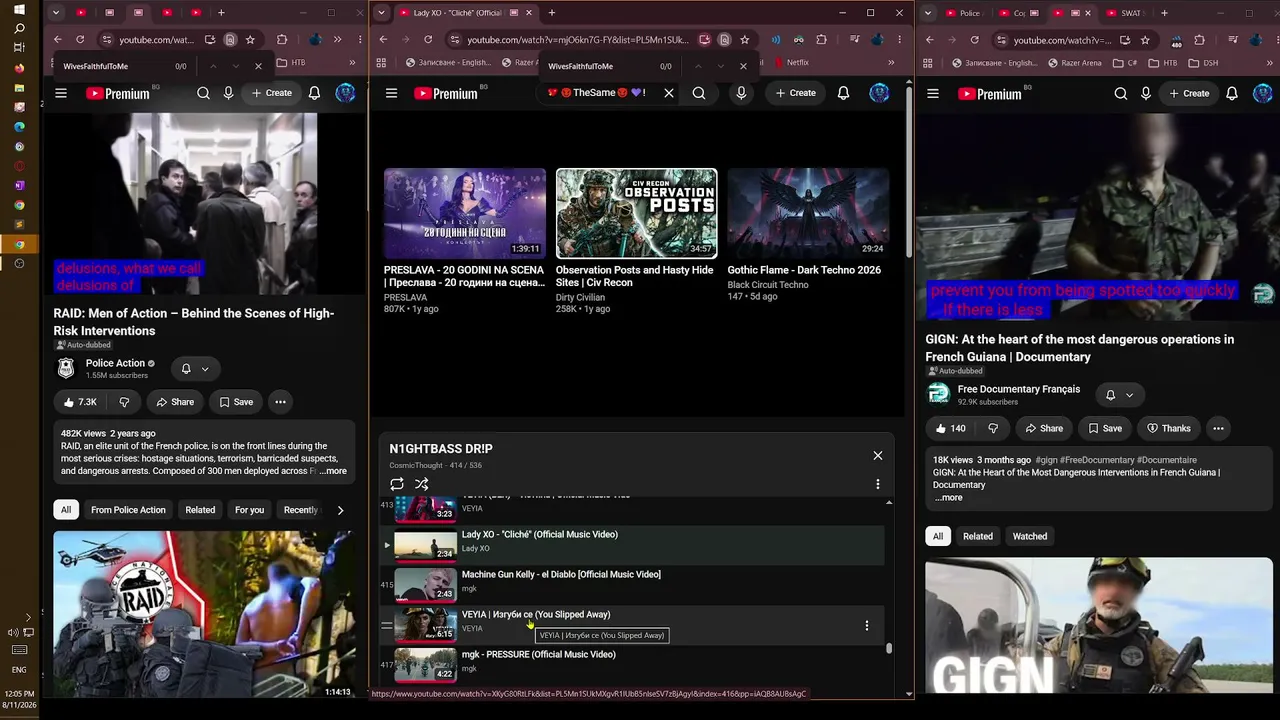Close the find bar in the left window
1280x720 pixels.
pos(258,66)
